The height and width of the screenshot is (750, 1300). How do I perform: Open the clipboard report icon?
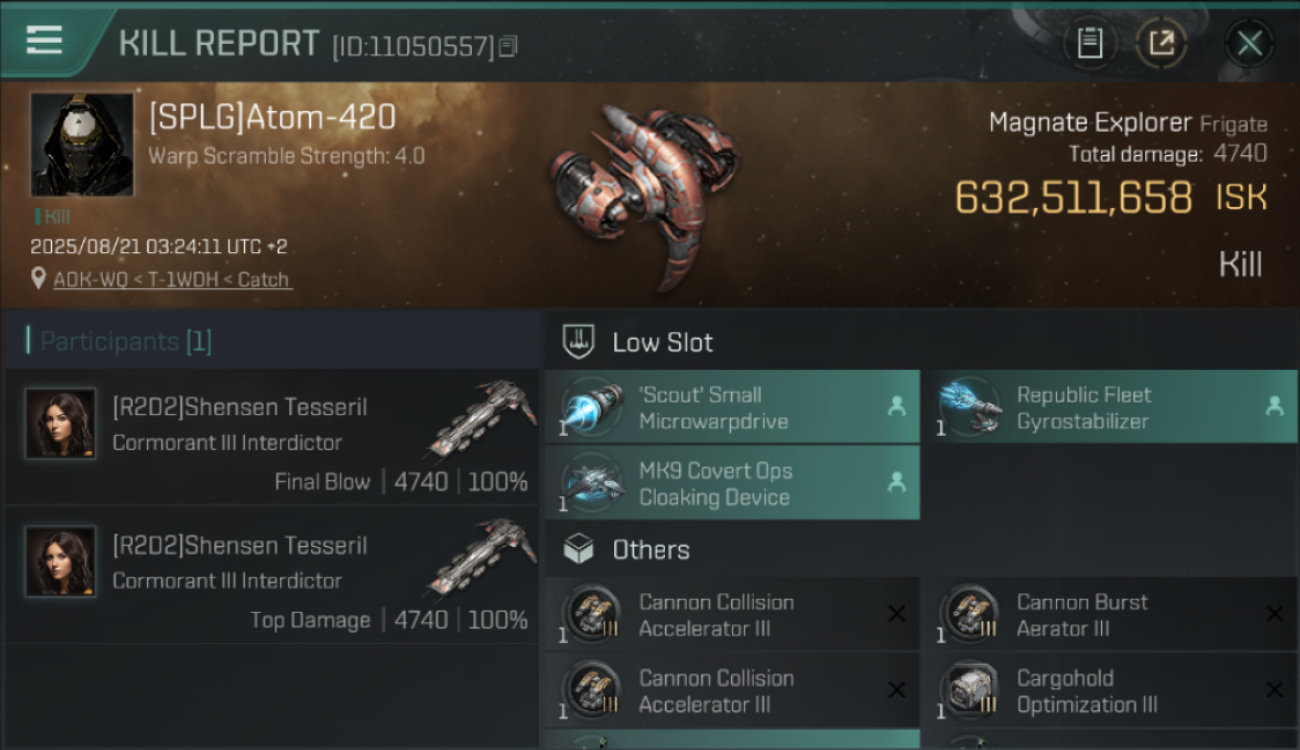pyautogui.click(x=1089, y=43)
